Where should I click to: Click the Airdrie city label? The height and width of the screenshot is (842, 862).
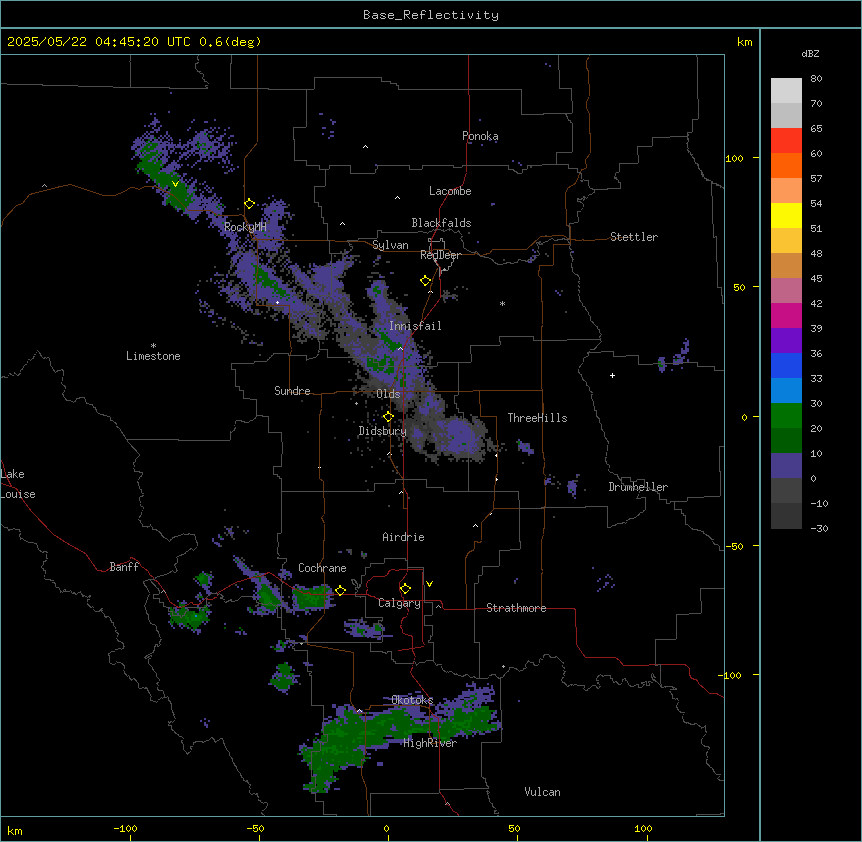click(403, 537)
